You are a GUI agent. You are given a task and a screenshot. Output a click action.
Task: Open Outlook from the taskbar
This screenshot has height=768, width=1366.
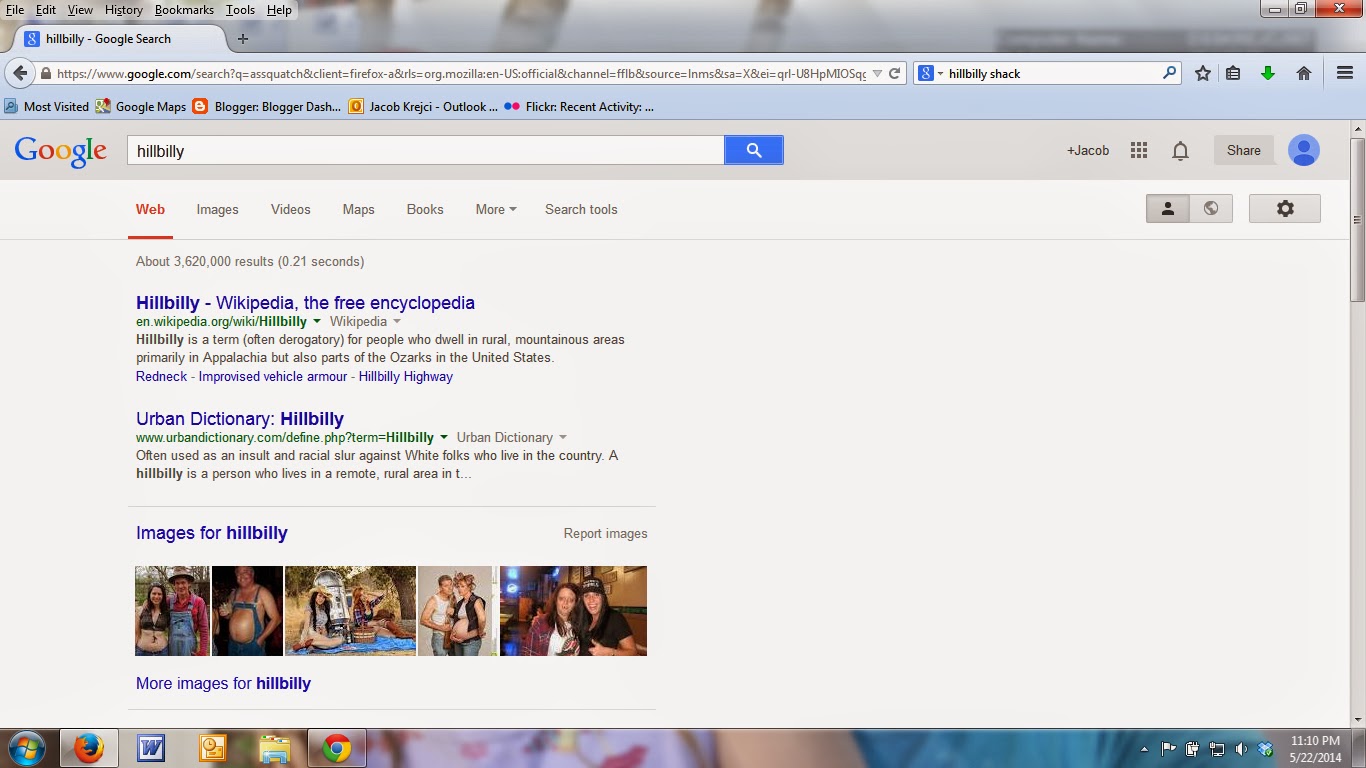pyautogui.click(x=213, y=748)
